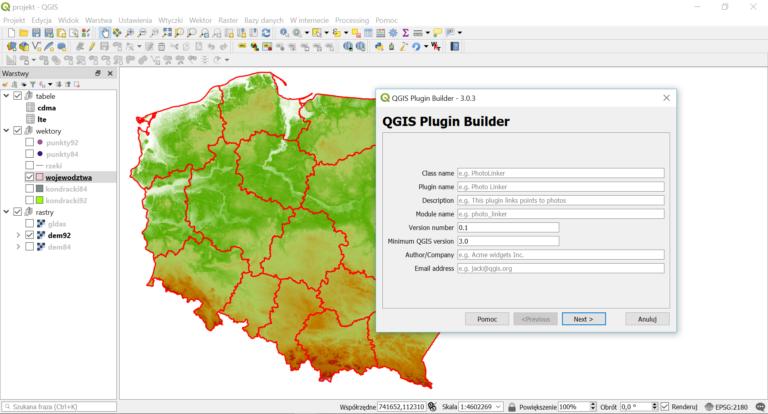The width and height of the screenshot is (768, 414).
Task: Open the dropdown arrow next to the sigma ruler icon
Action: coord(428,33)
